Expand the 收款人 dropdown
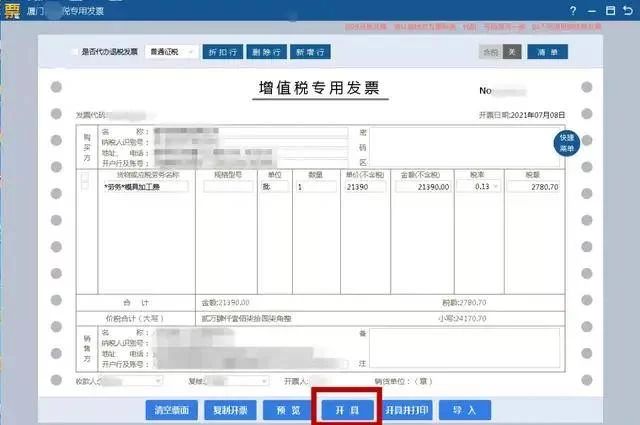Image resolution: width=640 pixels, height=425 pixels. coord(156,381)
